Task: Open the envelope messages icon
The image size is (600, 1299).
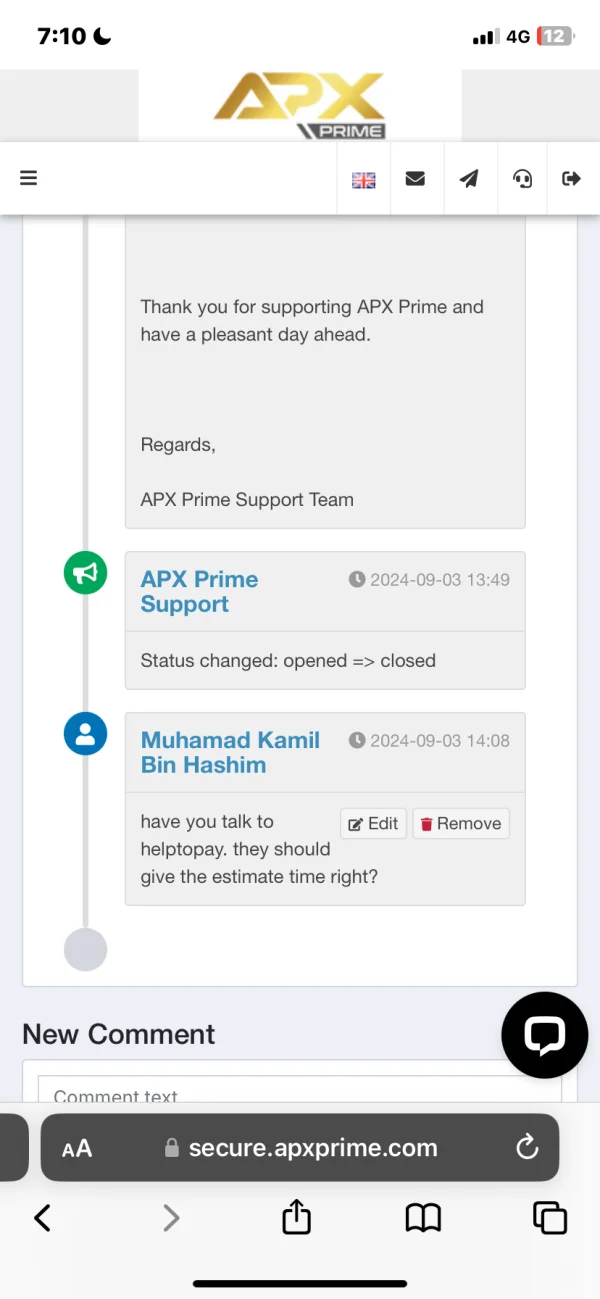Action: [415, 179]
